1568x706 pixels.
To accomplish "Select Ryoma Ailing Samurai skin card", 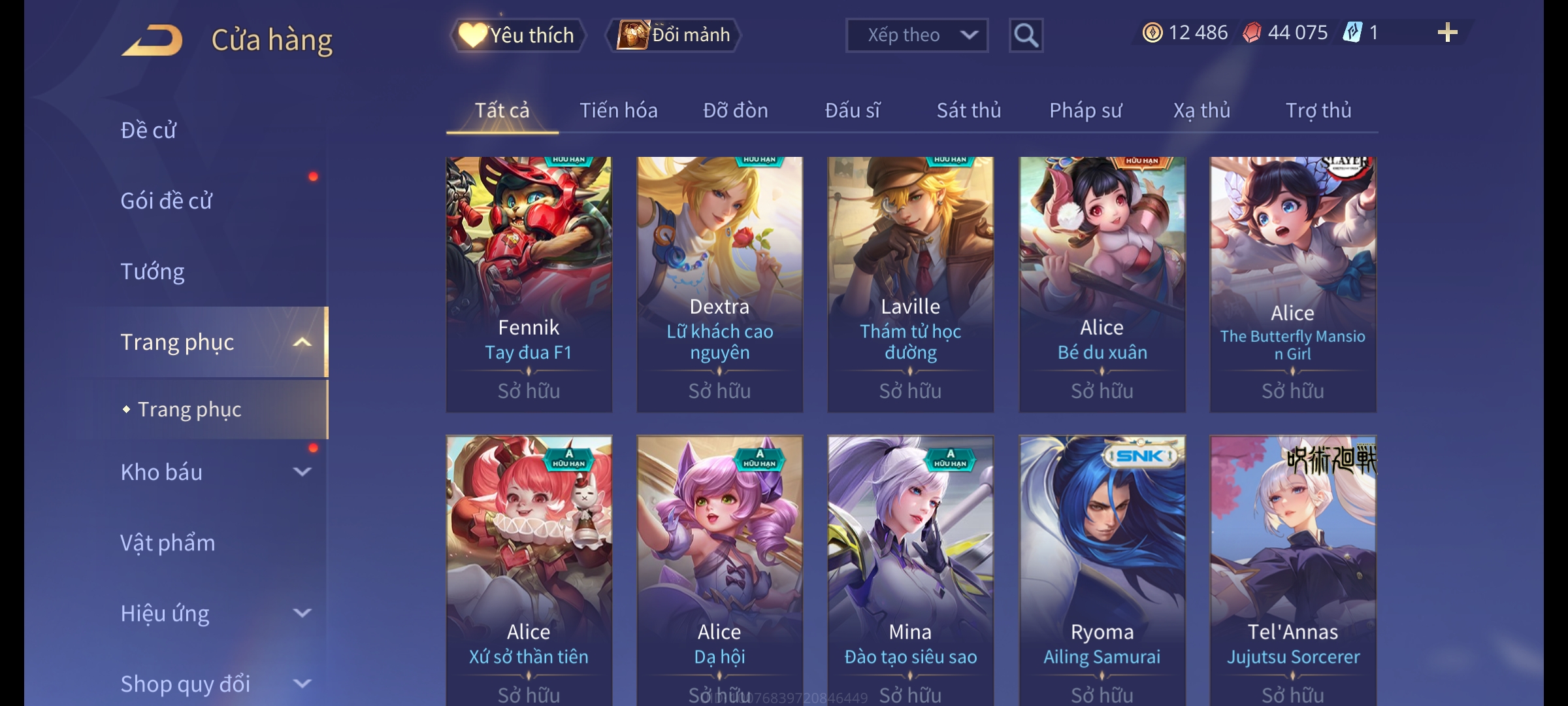I will pos(1102,570).
